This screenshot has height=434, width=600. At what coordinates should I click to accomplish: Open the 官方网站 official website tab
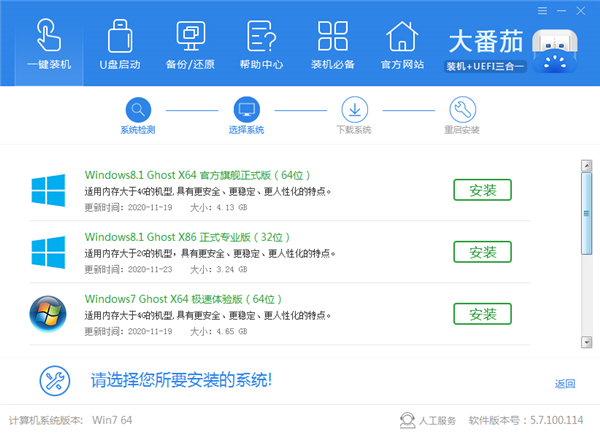coord(402,45)
